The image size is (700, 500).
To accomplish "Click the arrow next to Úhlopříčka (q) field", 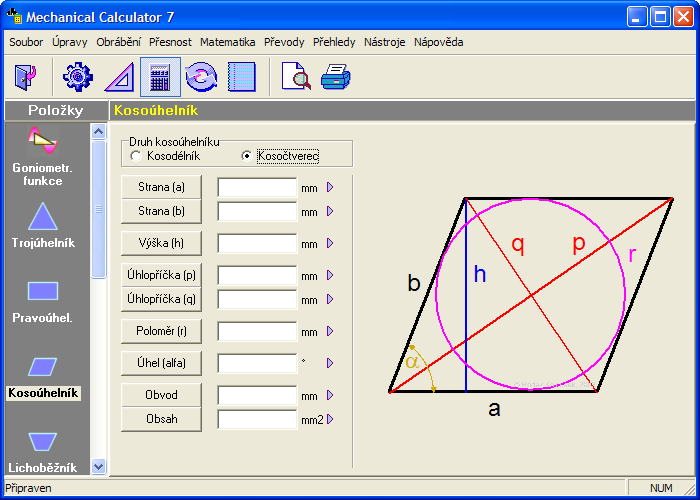I will 330,299.
